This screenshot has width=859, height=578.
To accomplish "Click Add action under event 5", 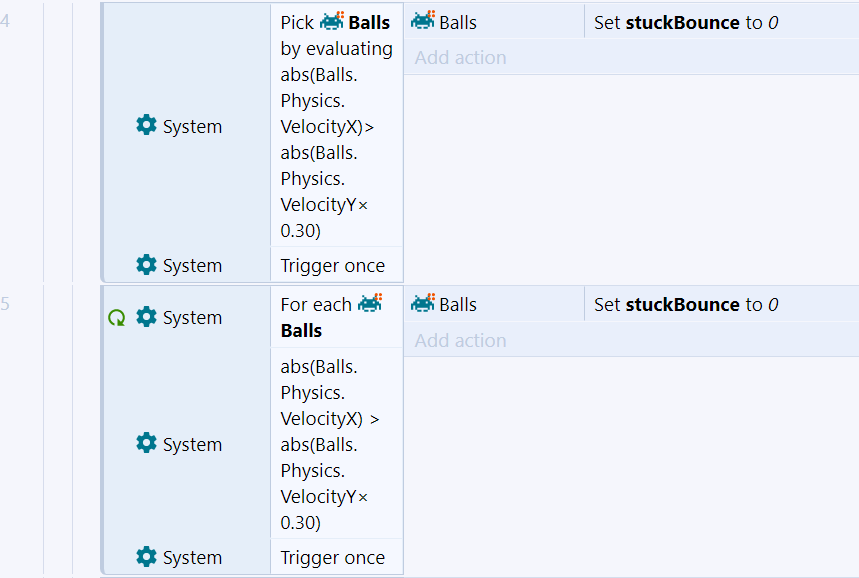I will point(460,341).
